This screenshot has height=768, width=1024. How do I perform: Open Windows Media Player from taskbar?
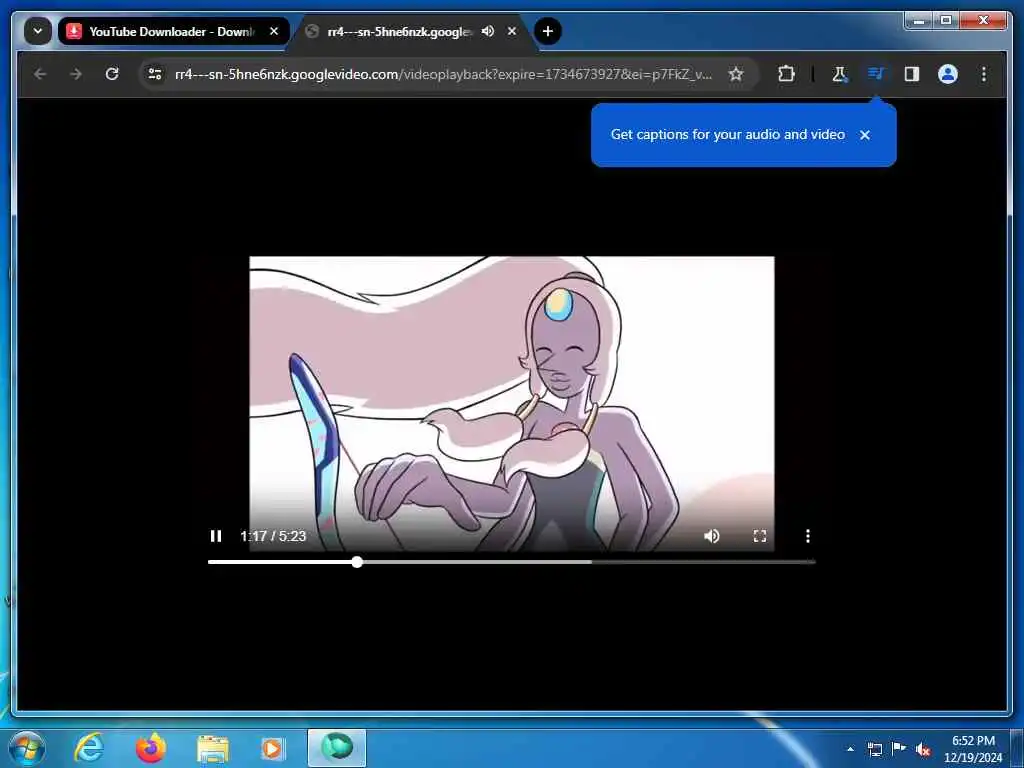273,748
